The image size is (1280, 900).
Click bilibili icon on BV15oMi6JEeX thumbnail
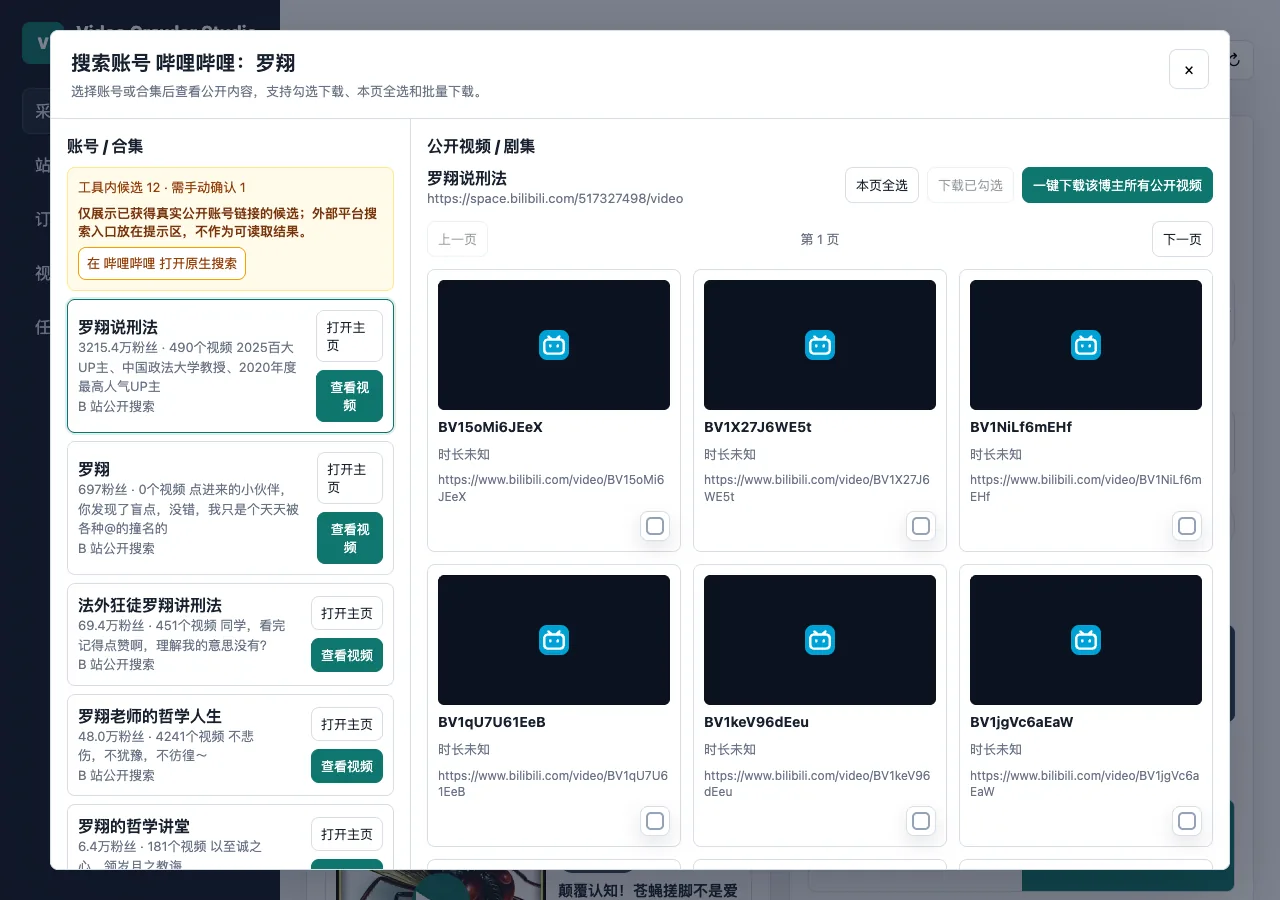pyautogui.click(x=554, y=345)
